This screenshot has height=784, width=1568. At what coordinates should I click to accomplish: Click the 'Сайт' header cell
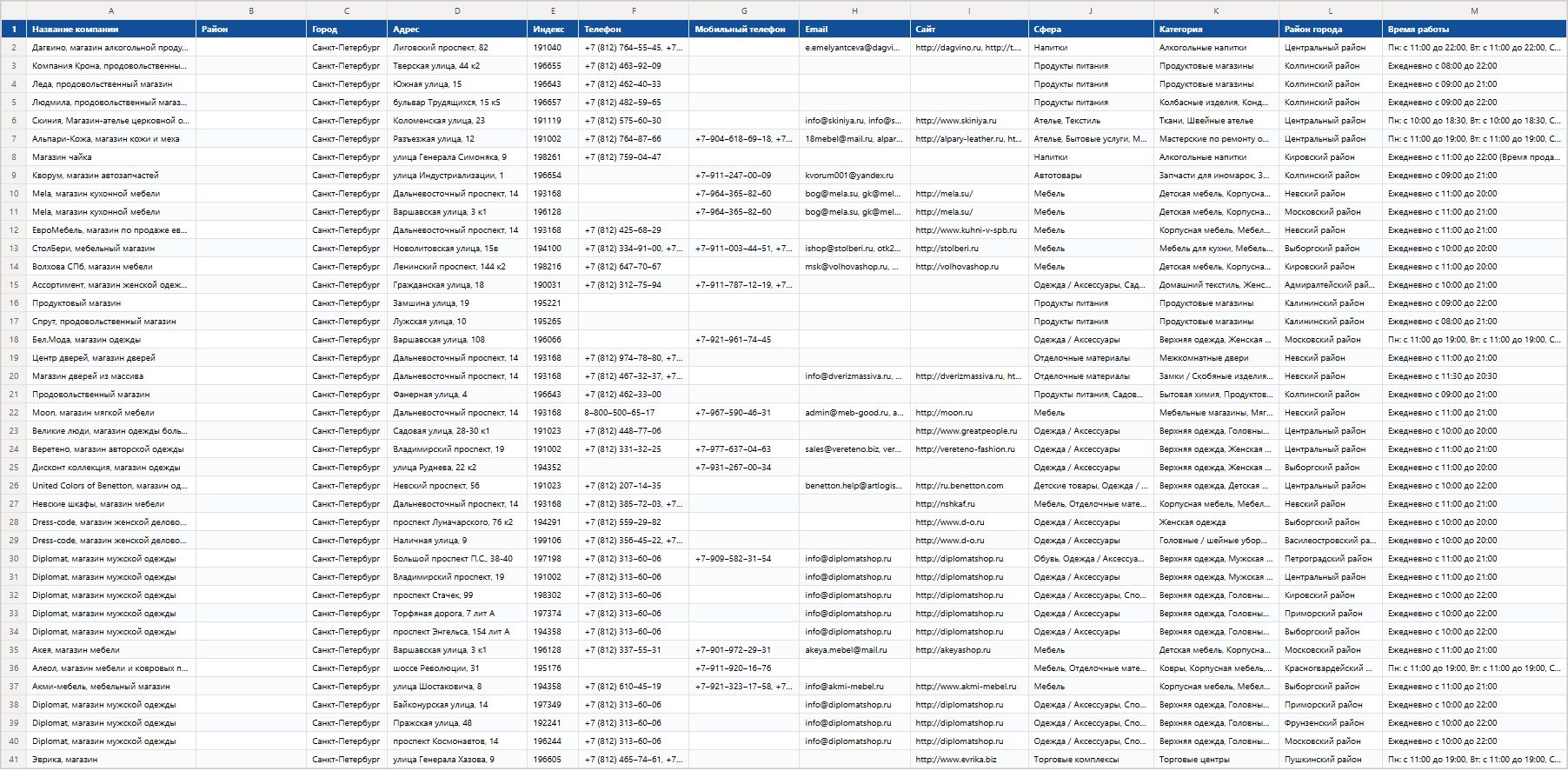(x=969, y=30)
